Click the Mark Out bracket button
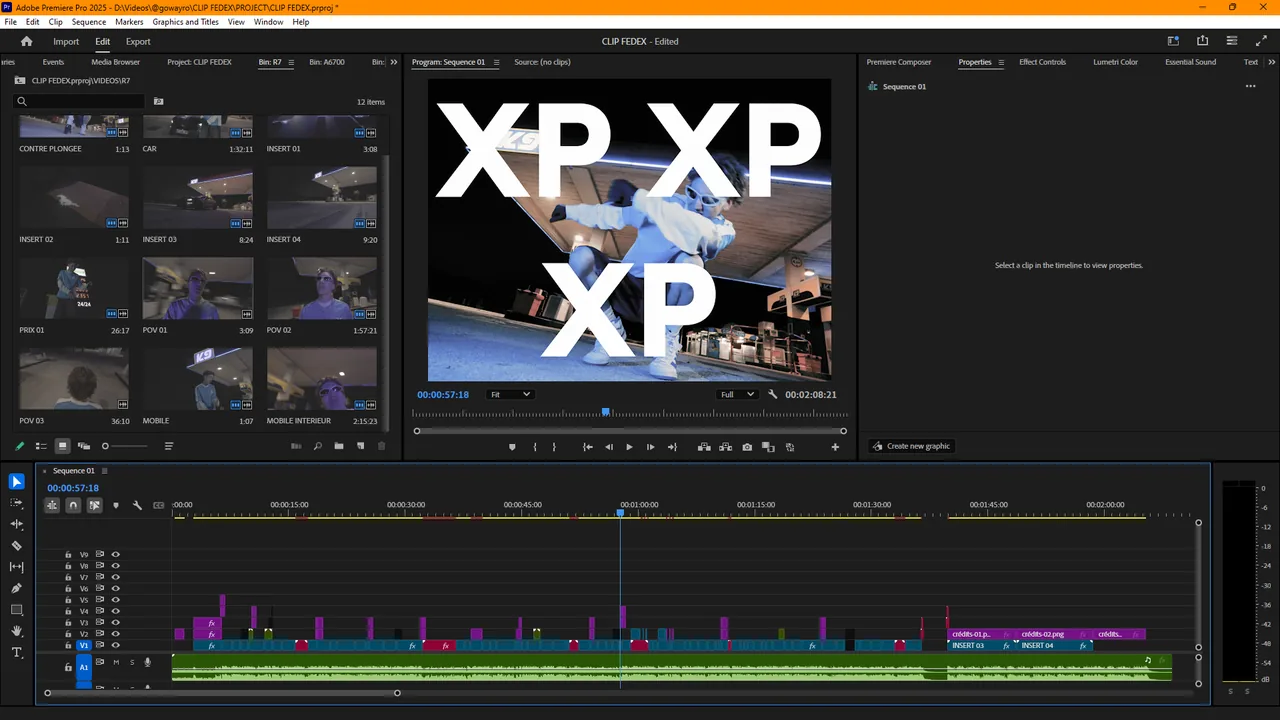1280x720 pixels. (x=554, y=447)
